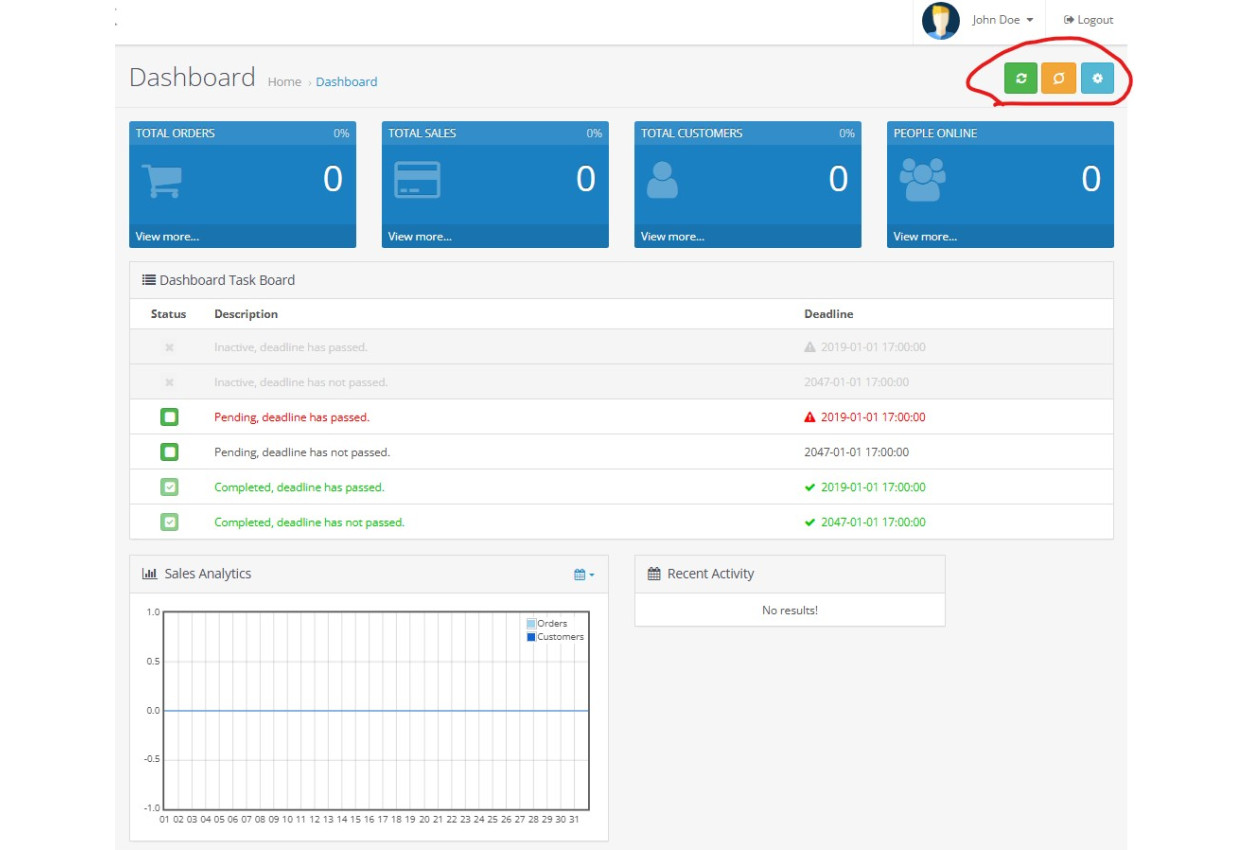Click View more under People Online
This screenshot has width=1250, height=850.
(925, 237)
